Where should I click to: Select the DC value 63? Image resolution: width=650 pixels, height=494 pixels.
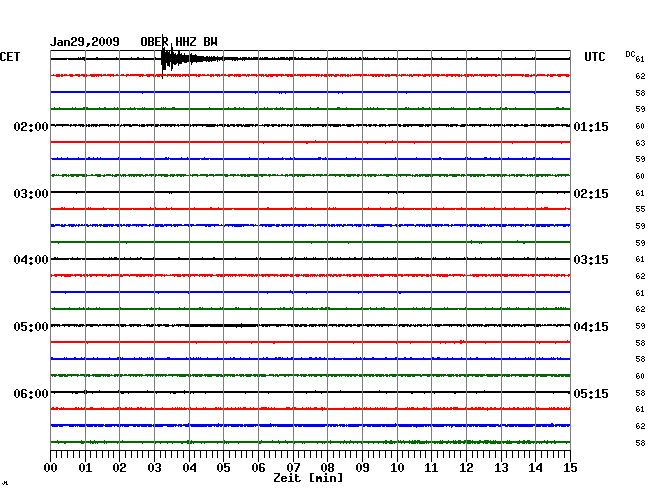click(640, 143)
